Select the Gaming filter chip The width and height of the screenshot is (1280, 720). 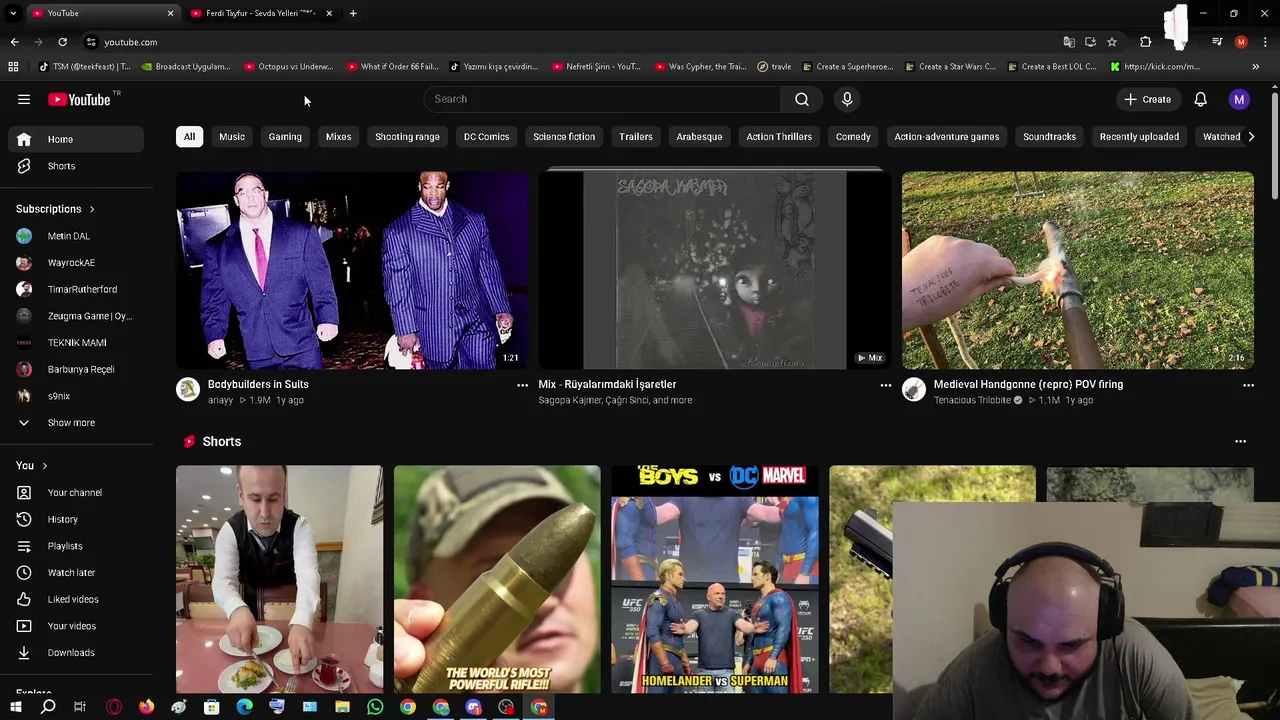click(285, 137)
